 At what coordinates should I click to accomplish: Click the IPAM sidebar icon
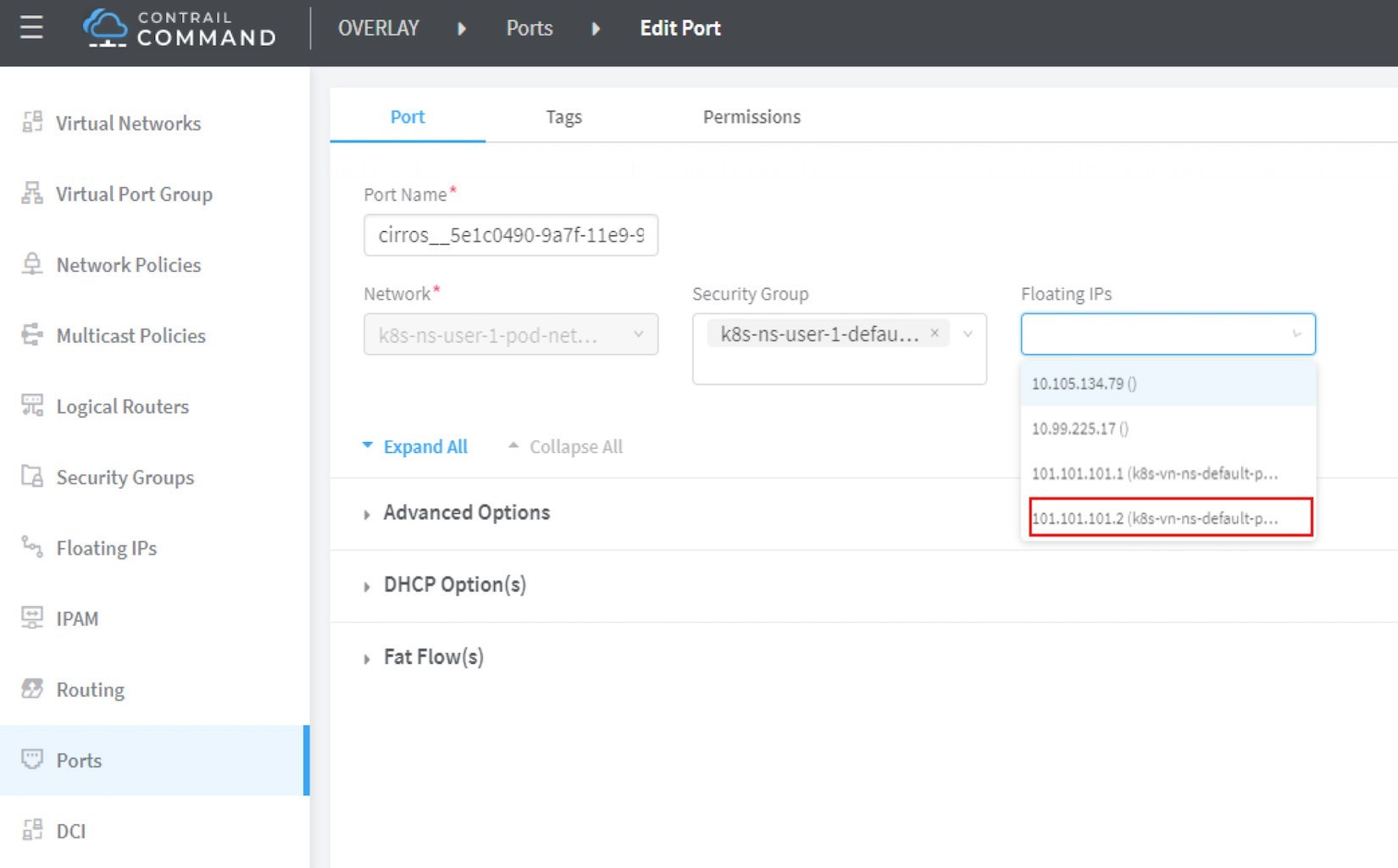click(x=32, y=618)
